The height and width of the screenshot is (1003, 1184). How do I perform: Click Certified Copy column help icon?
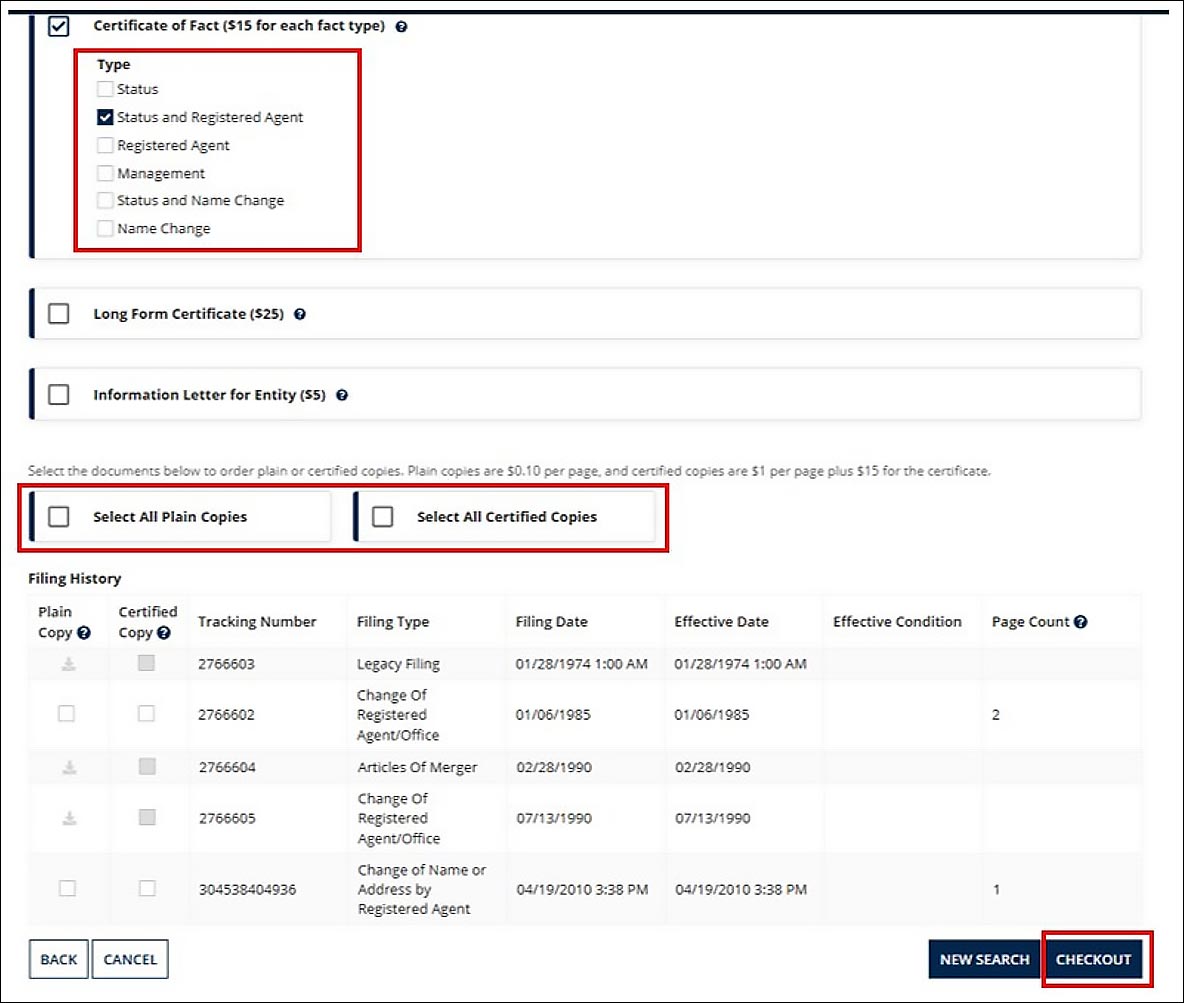coord(164,633)
